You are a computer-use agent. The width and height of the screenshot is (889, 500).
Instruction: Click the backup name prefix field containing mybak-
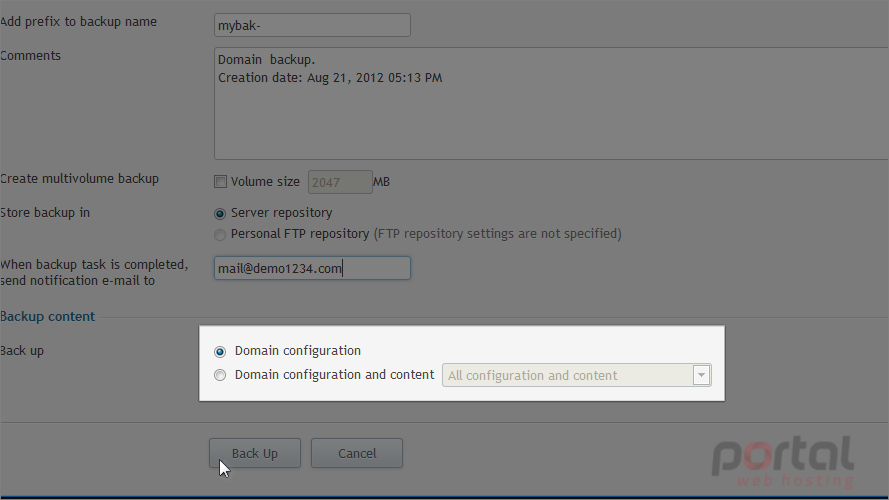pyautogui.click(x=312, y=26)
